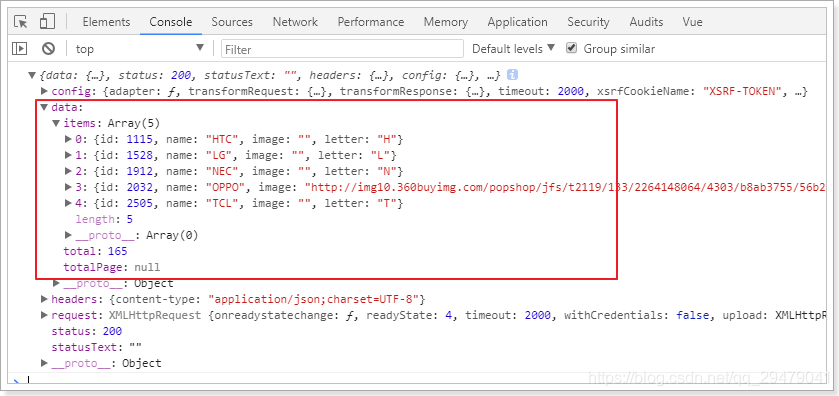Expand the request XMLHttpRequest property
The height and width of the screenshot is (396, 839).
(x=44, y=315)
